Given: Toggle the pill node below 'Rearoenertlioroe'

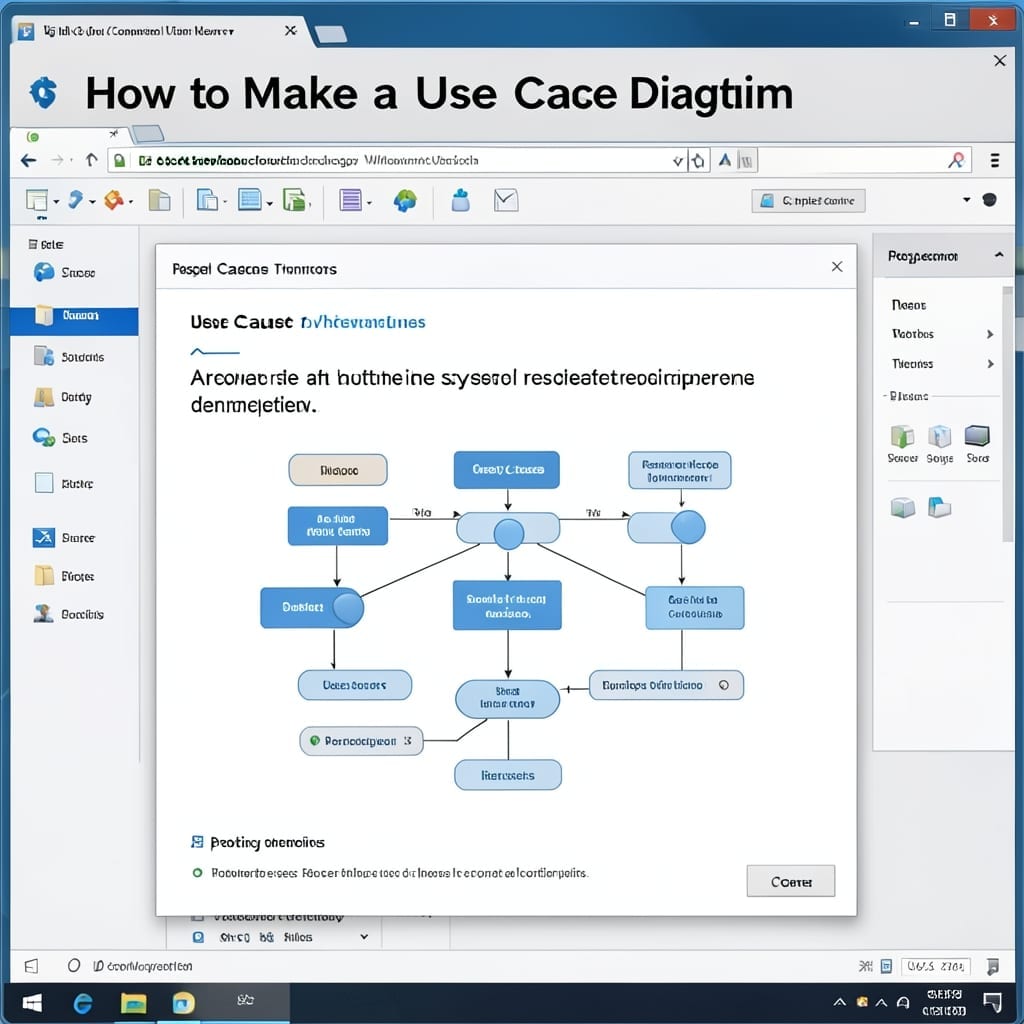Looking at the screenshot, I should point(667,527).
